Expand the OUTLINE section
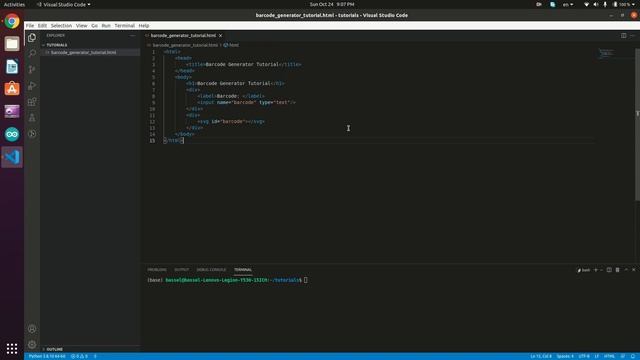This screenshot has height=360, width=640. point(54,349)
